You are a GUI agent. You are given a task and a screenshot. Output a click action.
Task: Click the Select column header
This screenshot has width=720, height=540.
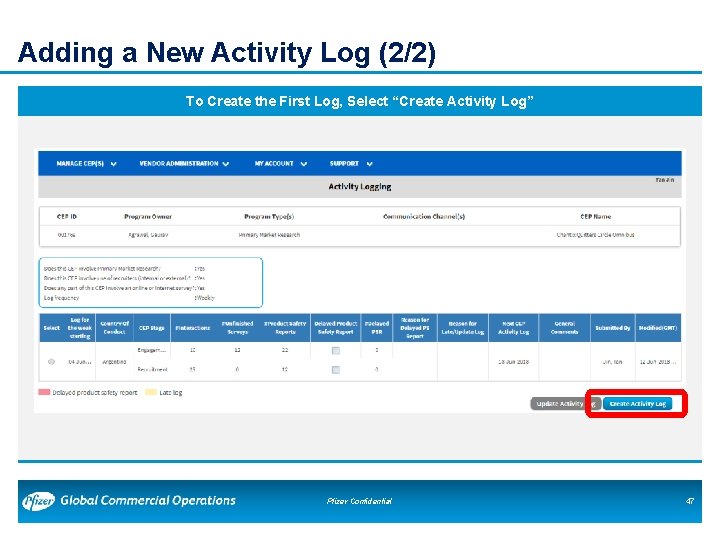tap(51, 328)
